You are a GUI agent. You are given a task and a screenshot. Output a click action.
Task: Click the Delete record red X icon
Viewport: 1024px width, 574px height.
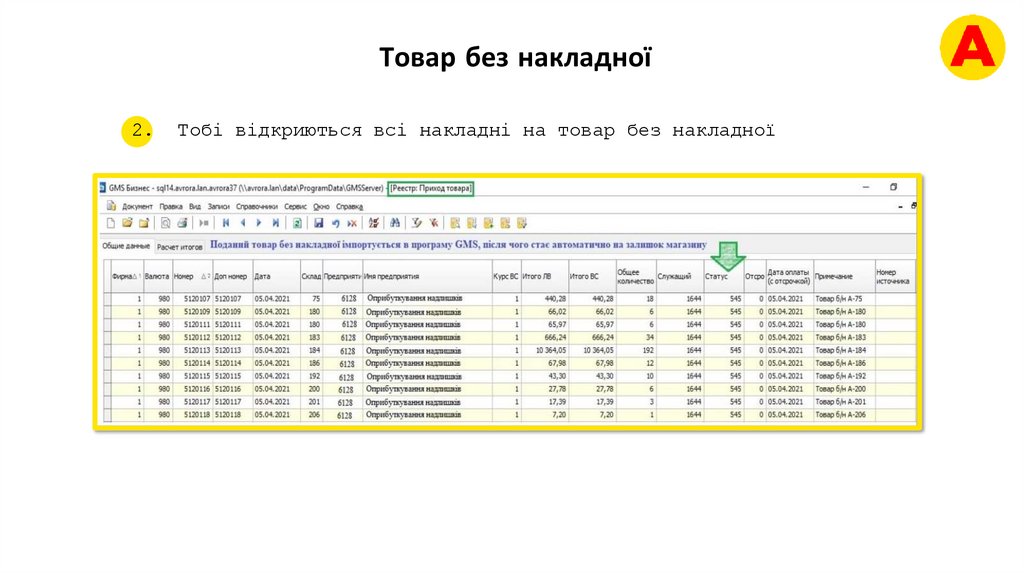352,223
